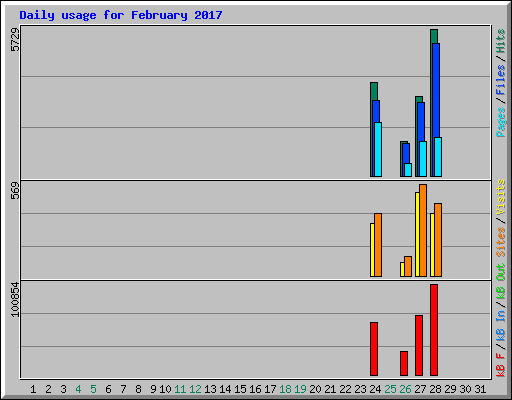This screenshot has width=512, height=400.
Task: Click the red kB bar for day 28
Action: (434, 330)
